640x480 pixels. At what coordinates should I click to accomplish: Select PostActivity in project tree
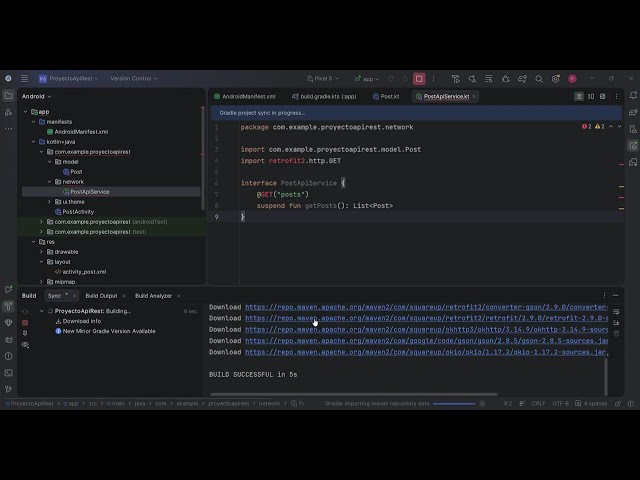[x=78, y=212]
